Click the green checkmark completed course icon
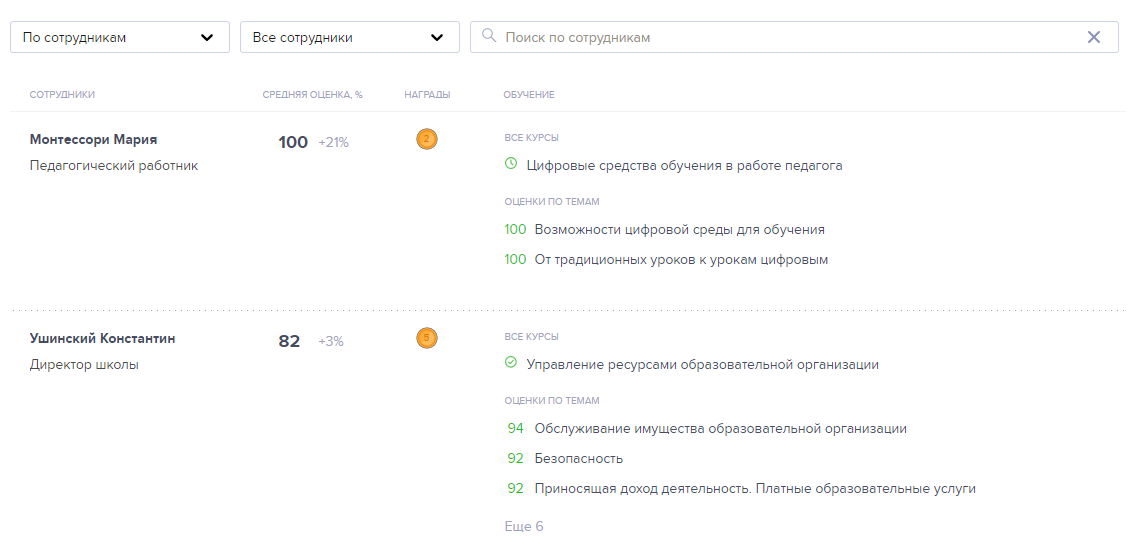The image size is (1134, 547). 511,363
